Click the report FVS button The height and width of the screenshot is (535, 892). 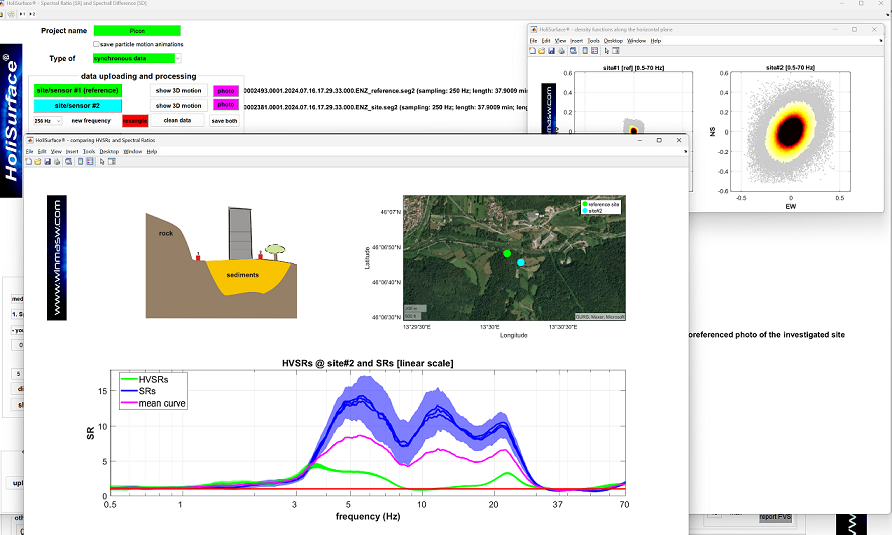[775, 517]
